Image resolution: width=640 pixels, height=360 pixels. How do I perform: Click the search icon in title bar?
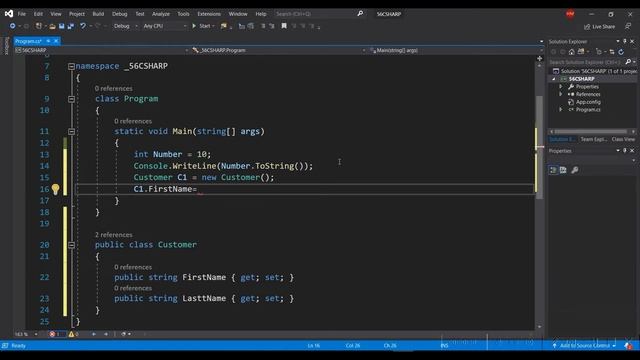click(x=360, y=13)
